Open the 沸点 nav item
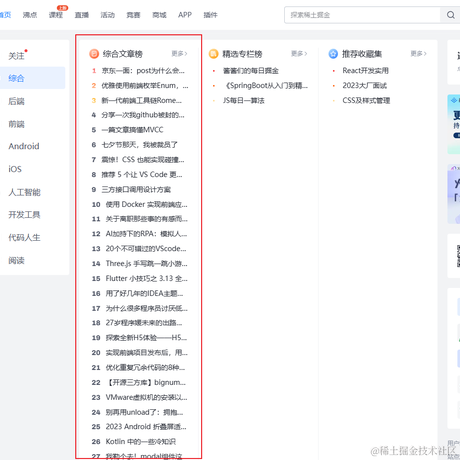Image resolution: width=460 pixels, height=460 pixels. [x=30, y=15]
